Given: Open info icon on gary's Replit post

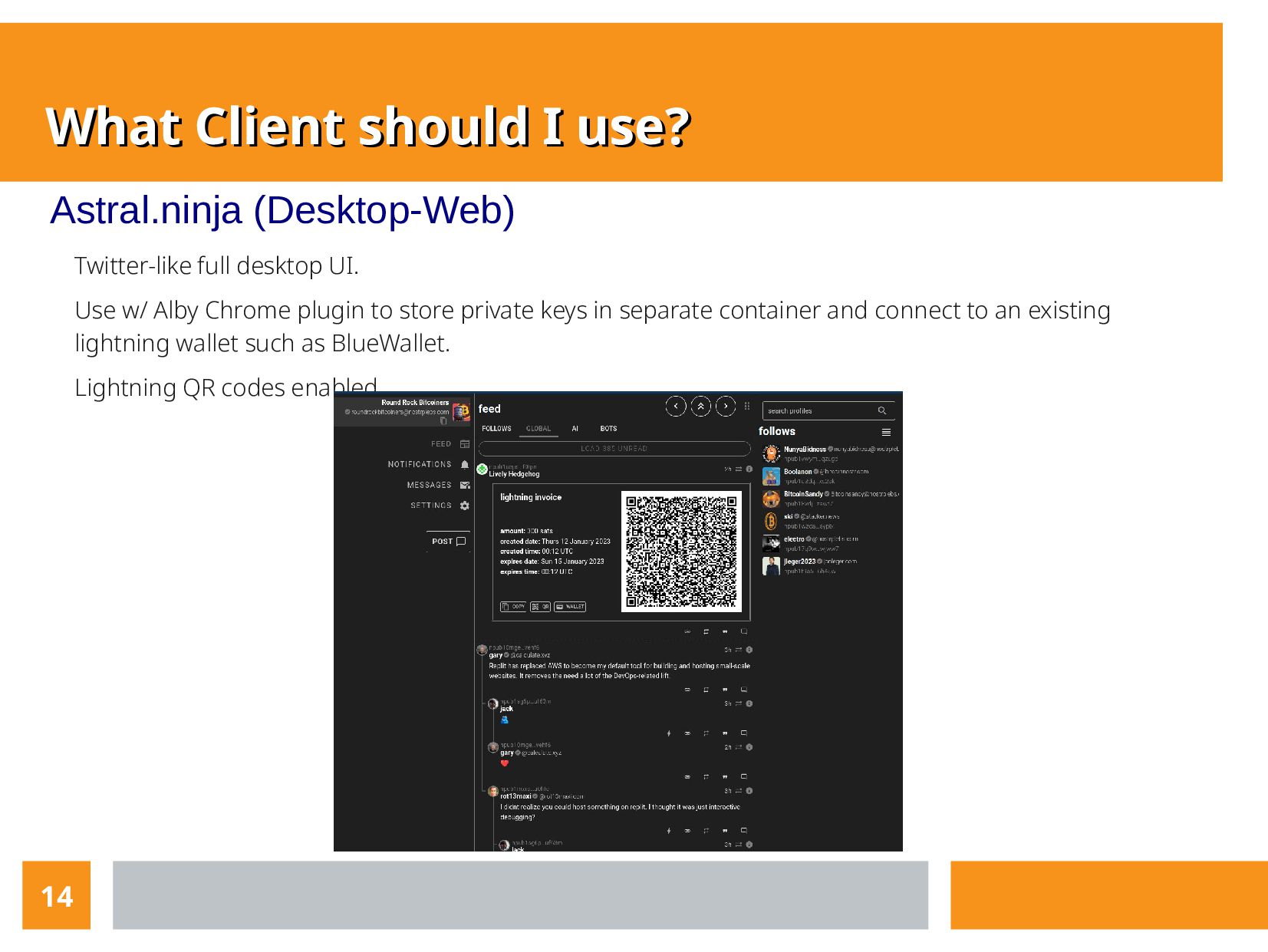Looking at the screenshot, I should click(749, 650).
